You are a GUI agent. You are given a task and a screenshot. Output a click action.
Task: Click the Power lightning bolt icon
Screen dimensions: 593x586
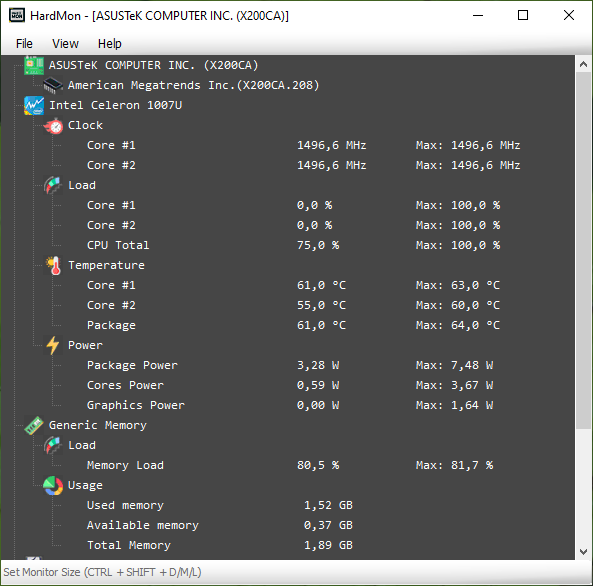(x=53, y=345)
